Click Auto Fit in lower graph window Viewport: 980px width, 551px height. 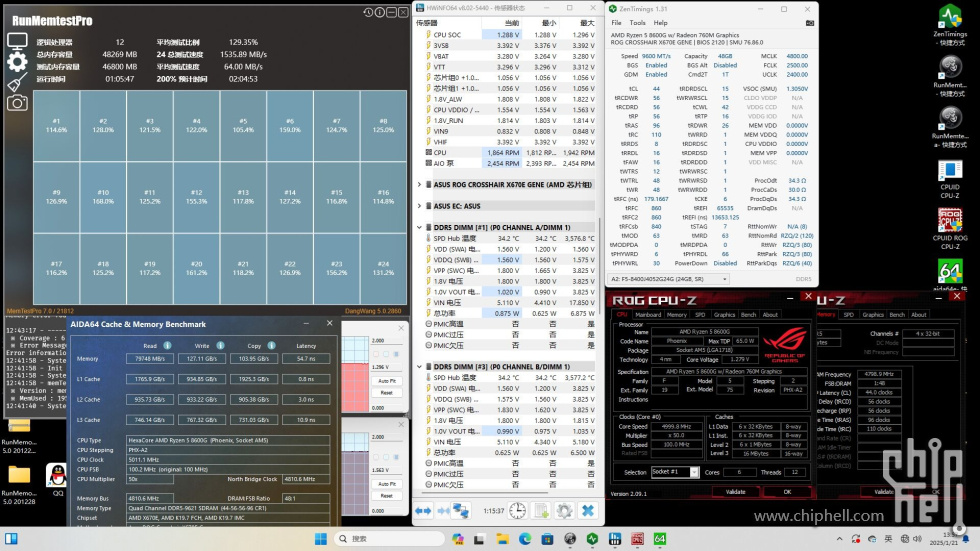[x=387, y=484]
